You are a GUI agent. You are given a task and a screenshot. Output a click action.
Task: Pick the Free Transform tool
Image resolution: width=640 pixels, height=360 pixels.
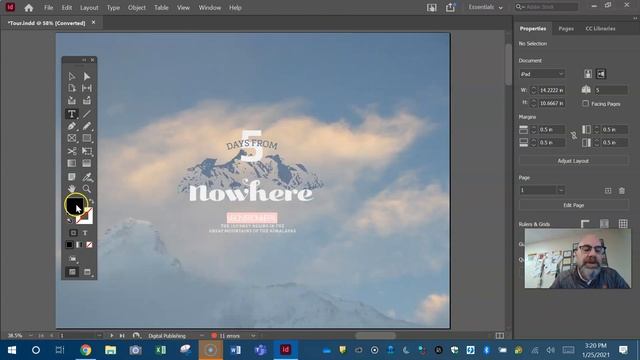[x=87, y=151]
